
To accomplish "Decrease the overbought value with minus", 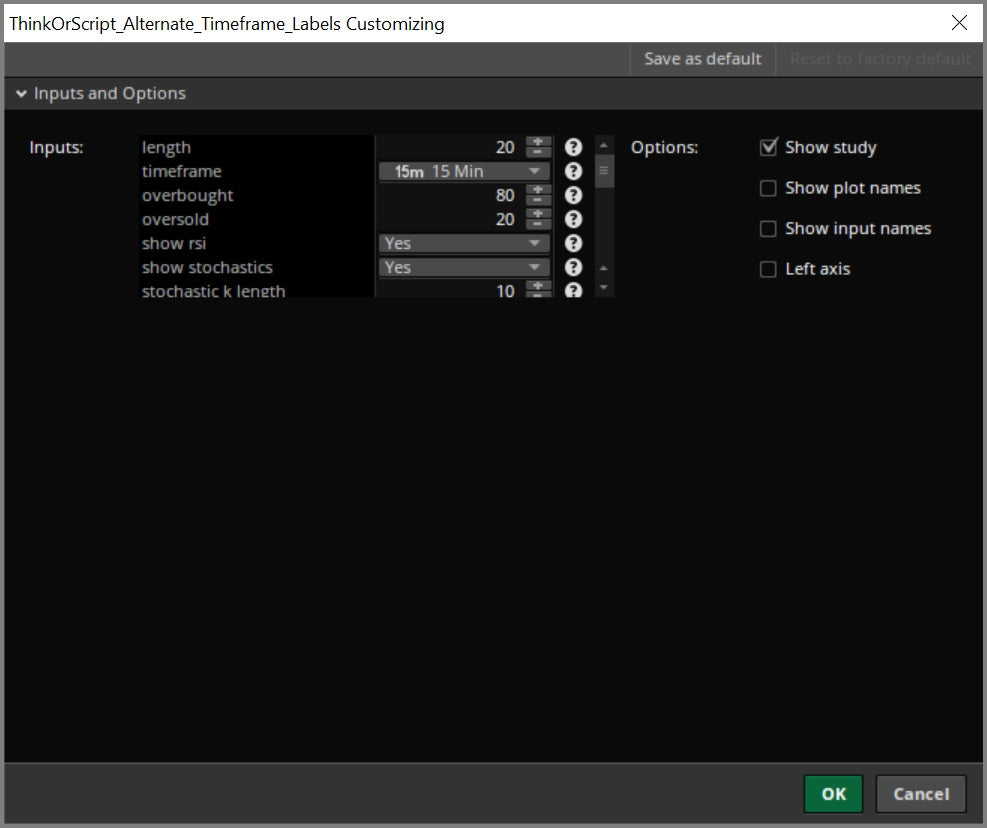I will point(538,200).
